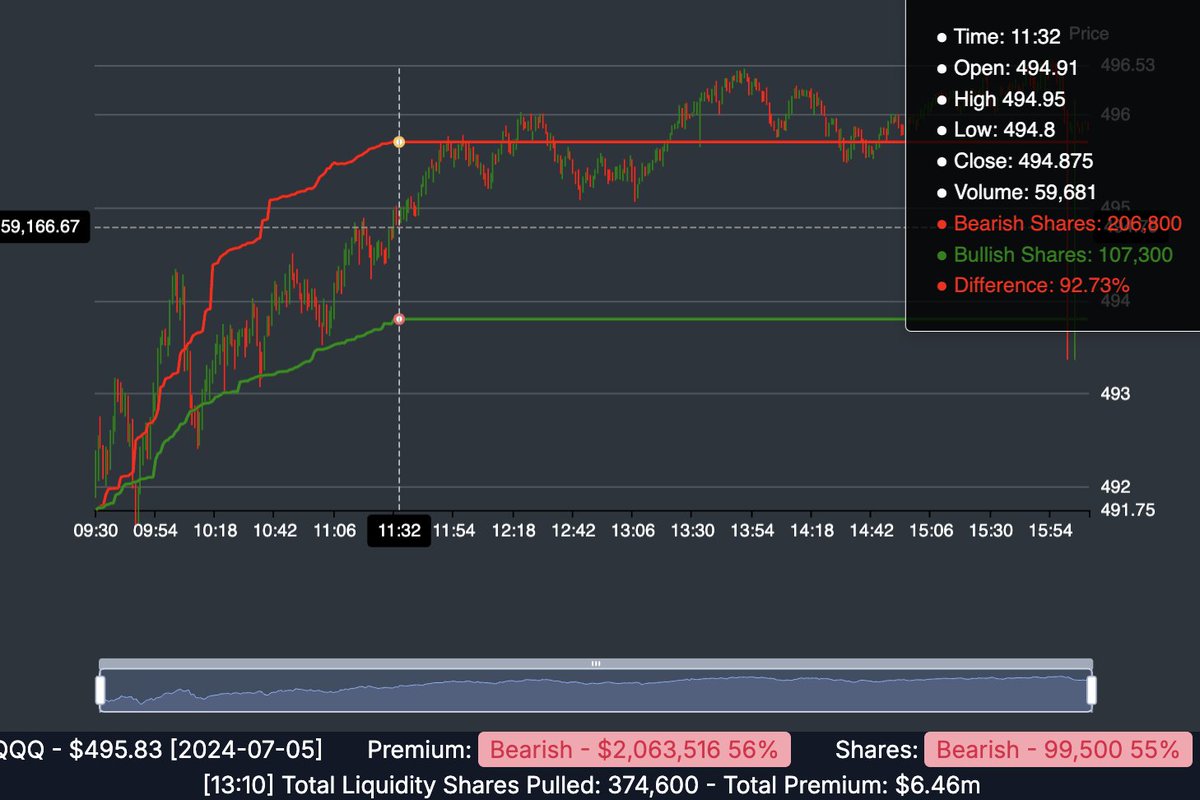Click the 493 price axis label
Image resolution: width=1200 pixels, height=800 pixels.
coord(1116,394)
